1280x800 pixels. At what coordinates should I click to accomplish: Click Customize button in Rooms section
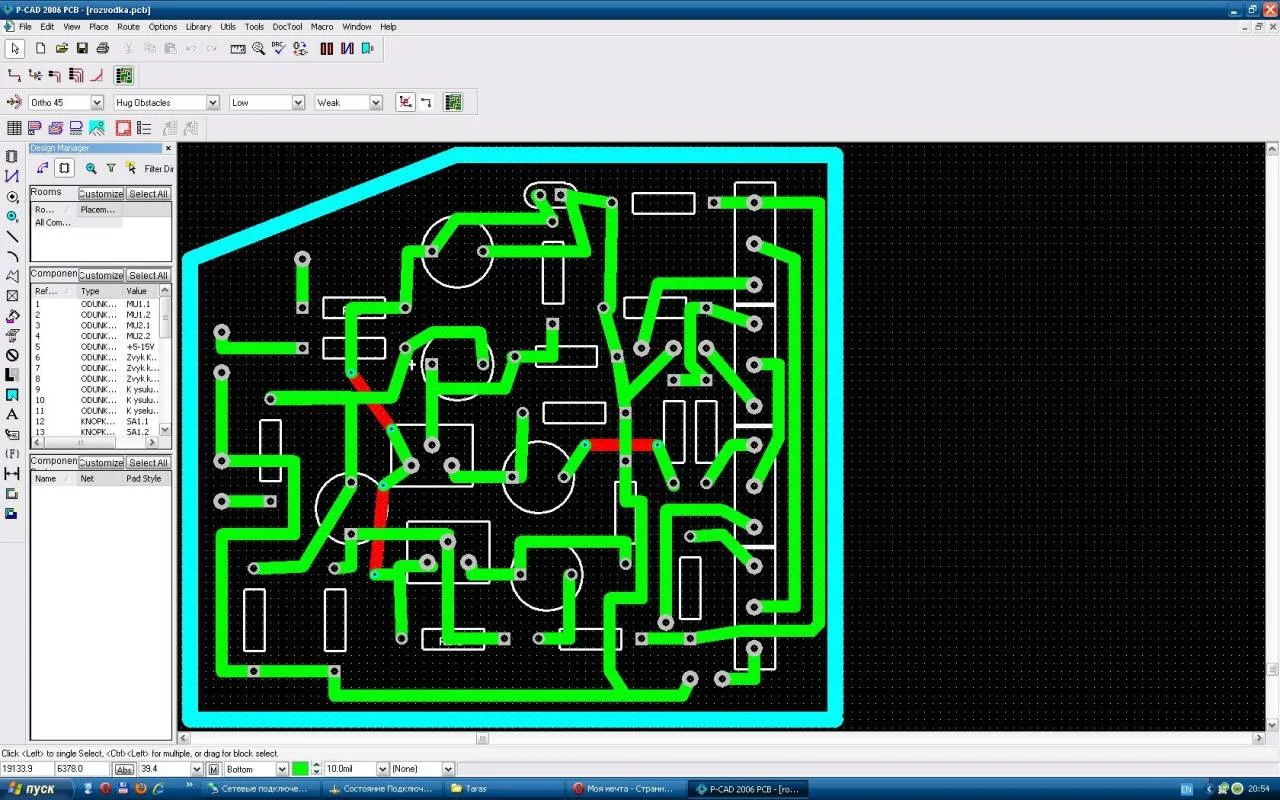[101, 193]
